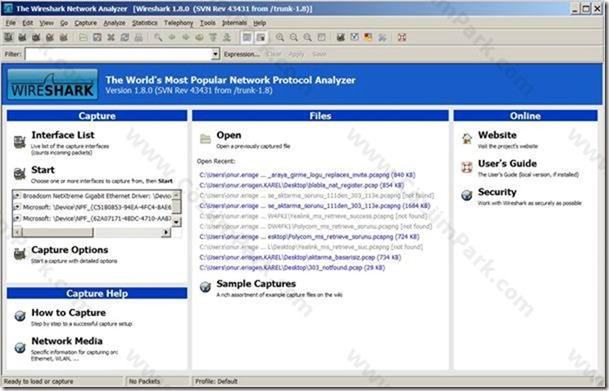Open Preferences from the toolbar icon
Screen dimensions: 609x391
(x=382, y=37)
